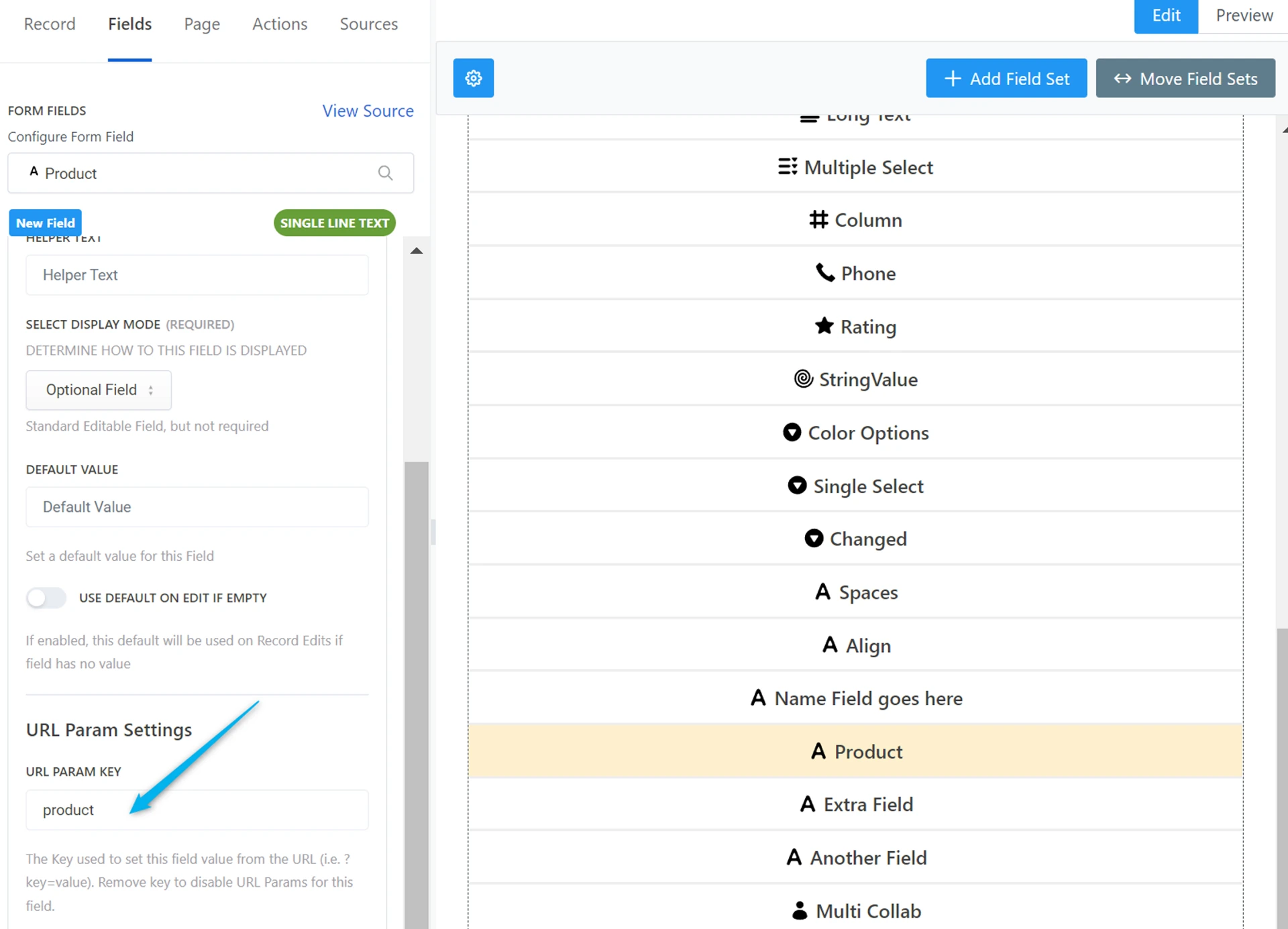Screen dimensions: 1288x929
Task: Switch to the Actions tab
Action: click(x=279, y=24)
